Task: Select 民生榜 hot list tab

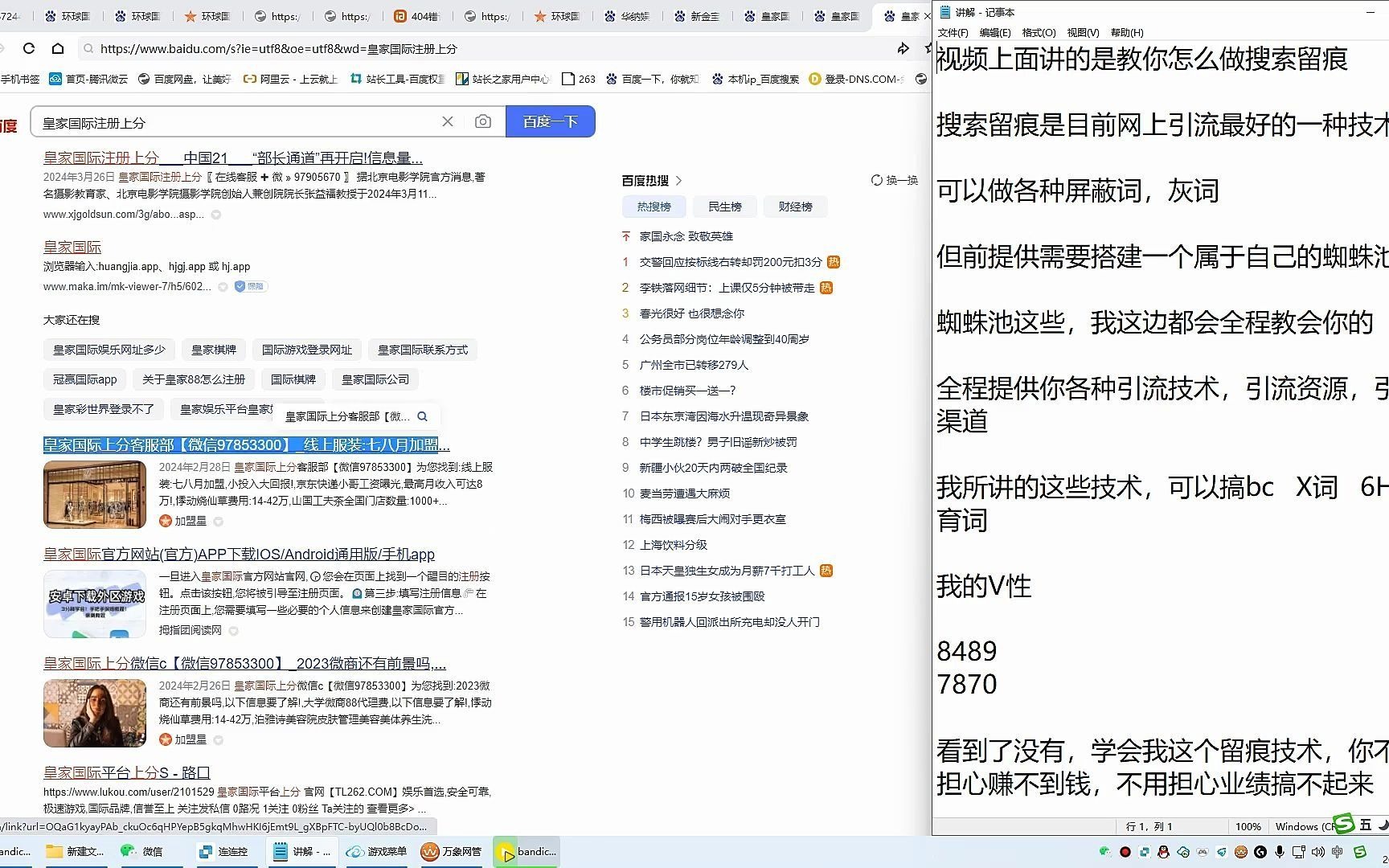Action: click(x=724, y=207)
